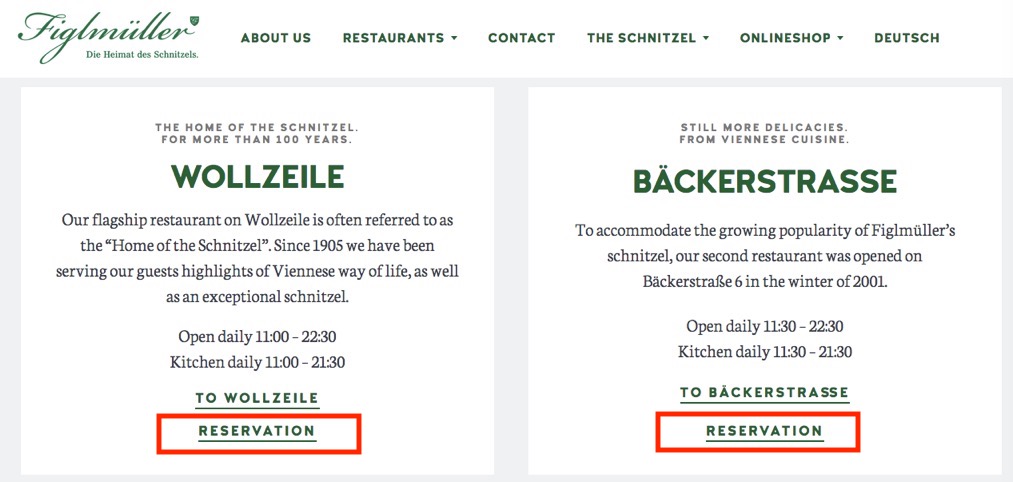
Task: Click the Bäckerstrasse opening hours text
Action: (765, 339)
